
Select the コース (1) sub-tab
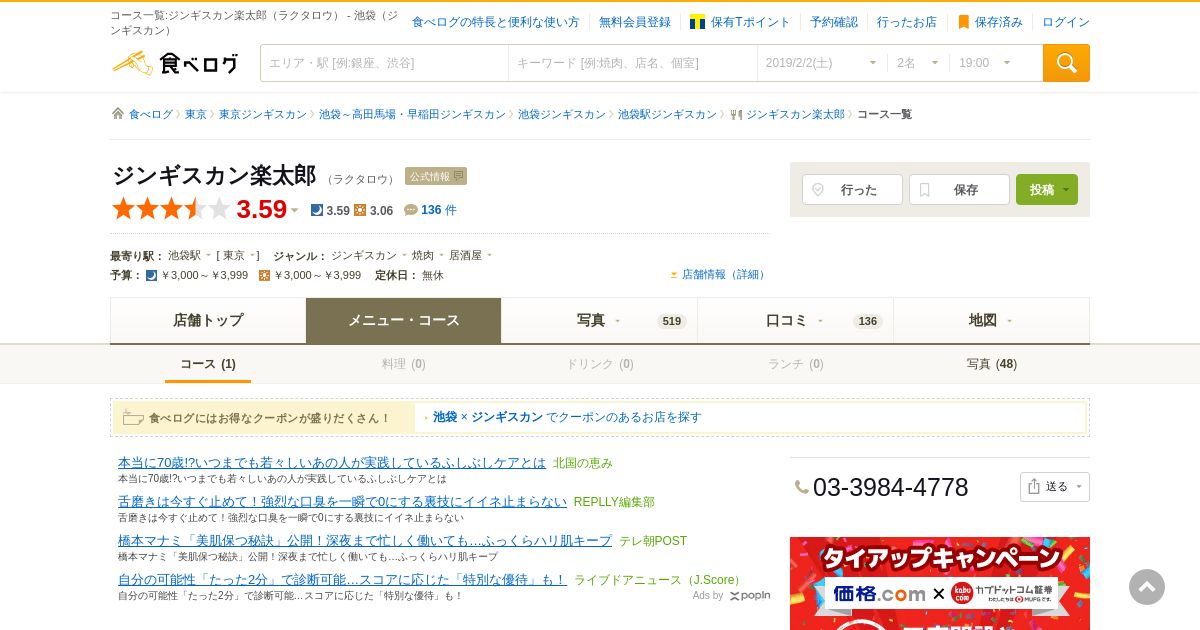[x=208, y=364]
